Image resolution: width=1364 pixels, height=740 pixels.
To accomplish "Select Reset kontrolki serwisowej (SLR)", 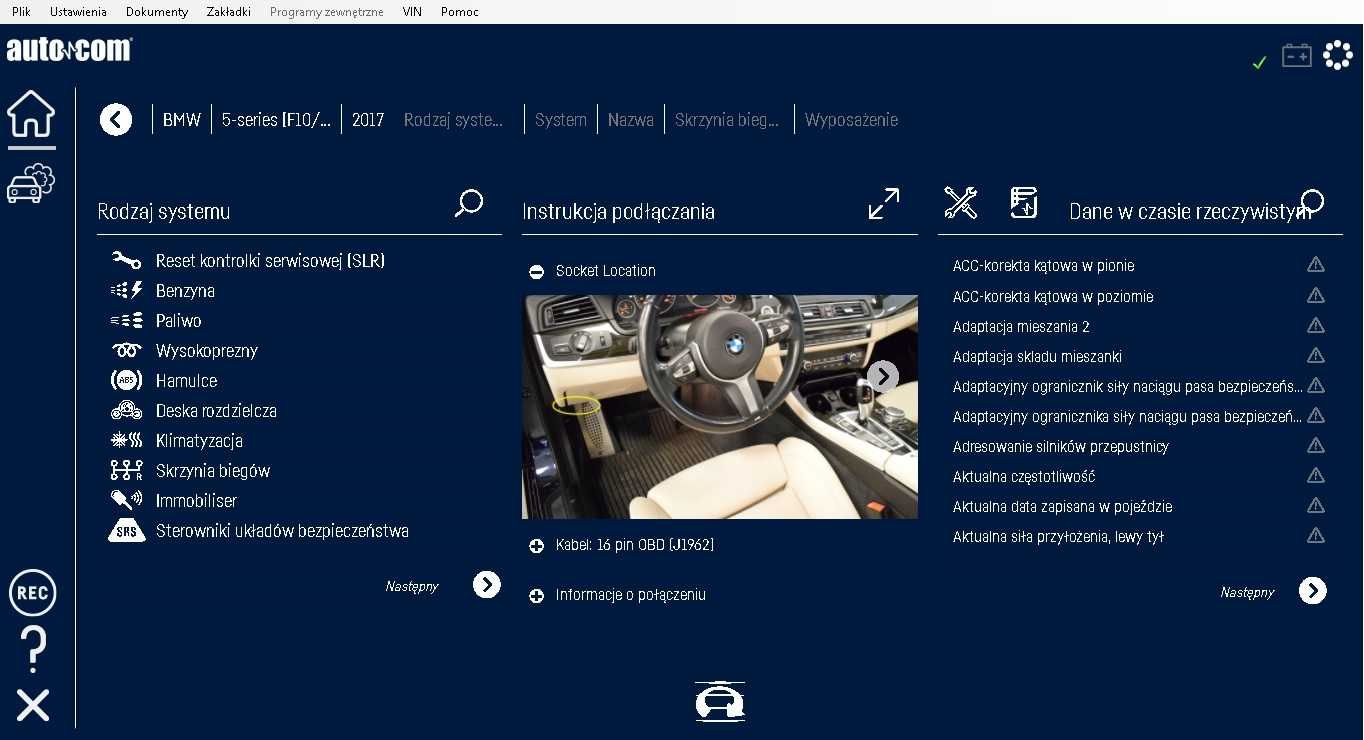I will coord(270,261).
